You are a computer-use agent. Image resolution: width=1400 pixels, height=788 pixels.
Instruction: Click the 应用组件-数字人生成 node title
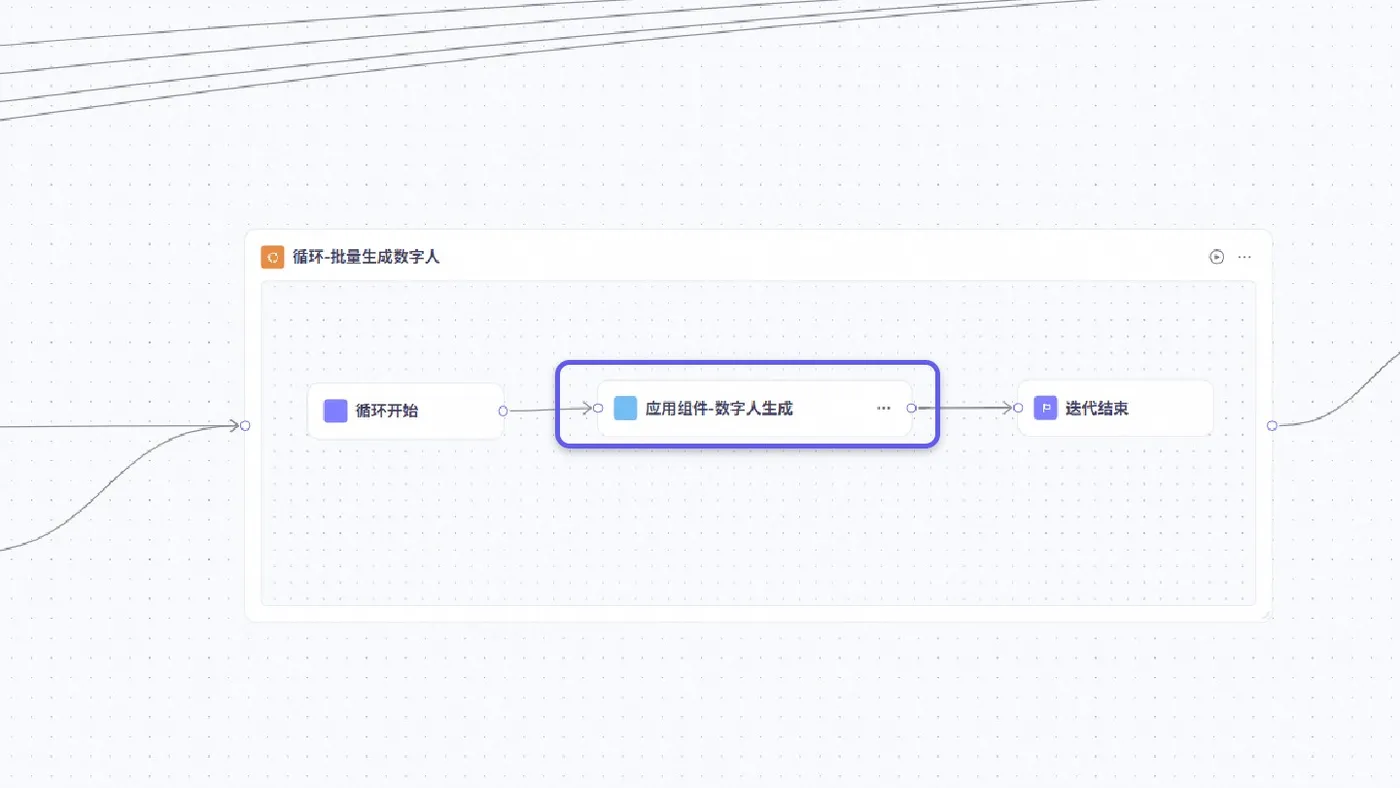click(x=719, y=408)
